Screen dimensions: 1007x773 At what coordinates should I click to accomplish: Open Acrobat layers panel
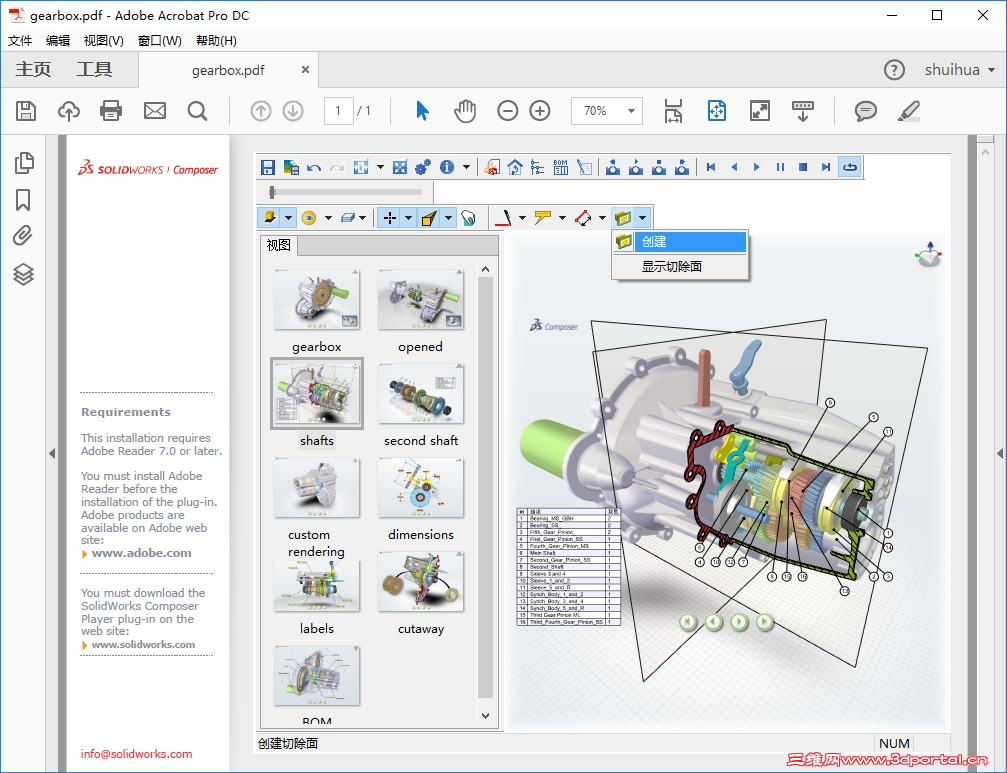[24, 274]
